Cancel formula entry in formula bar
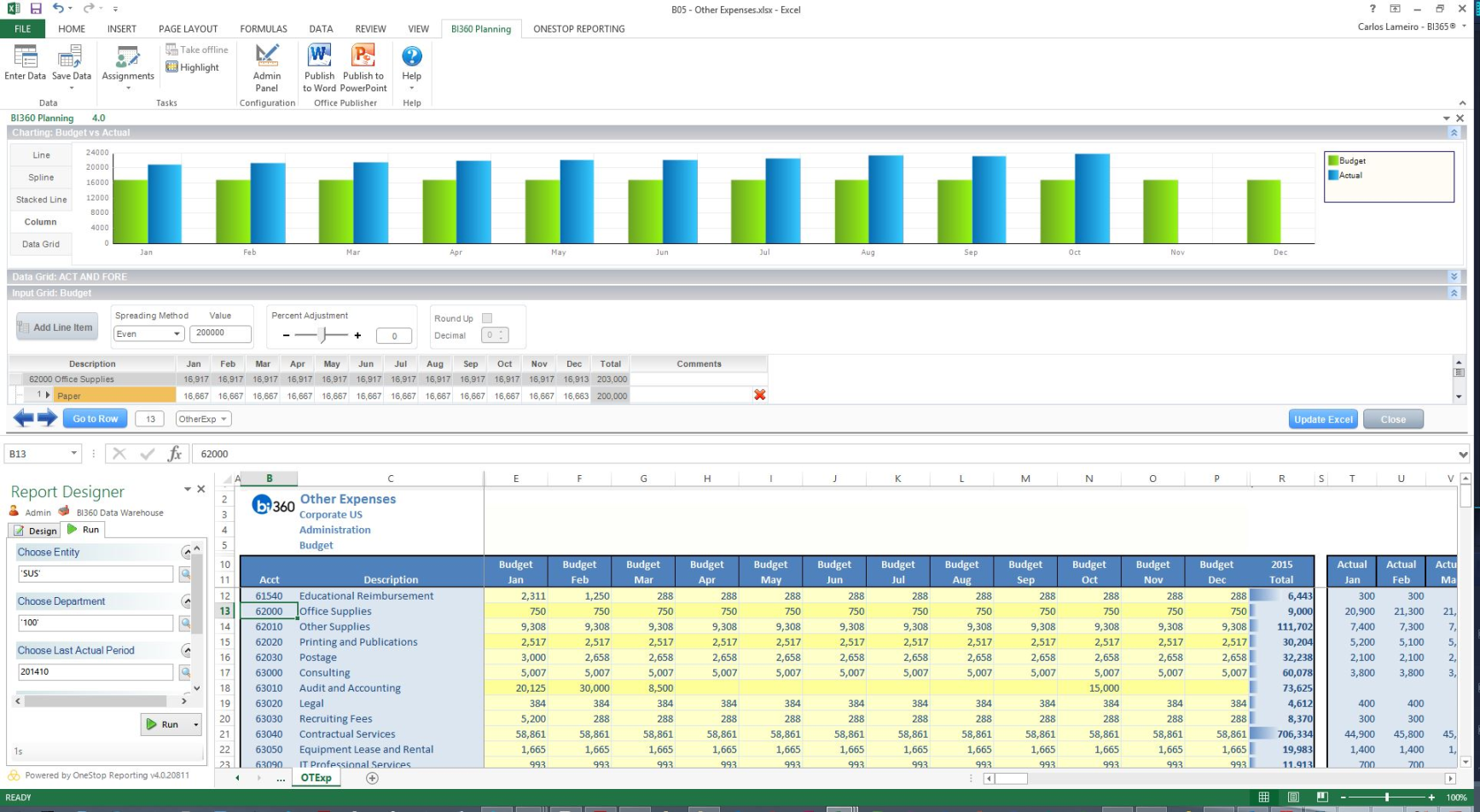 point(119,454)
